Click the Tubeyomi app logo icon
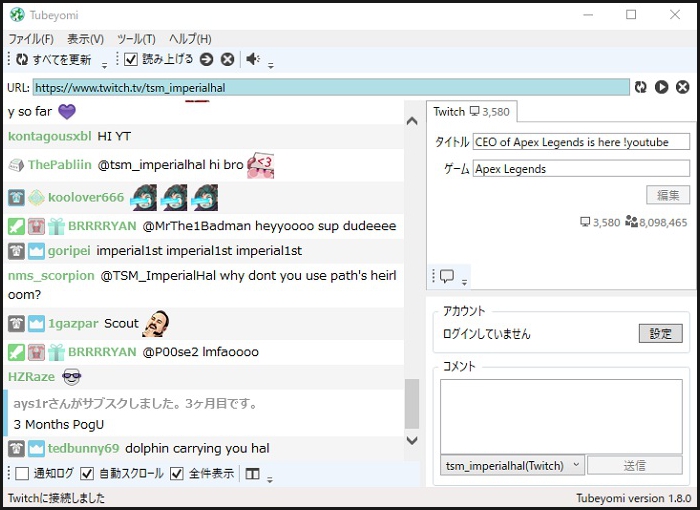Image resolution: width=700 pixels, height=510 pixels. tap(17, 15)
